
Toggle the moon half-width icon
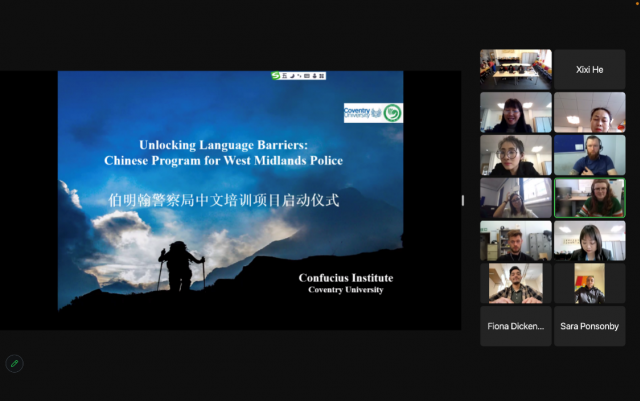point(292,76)
